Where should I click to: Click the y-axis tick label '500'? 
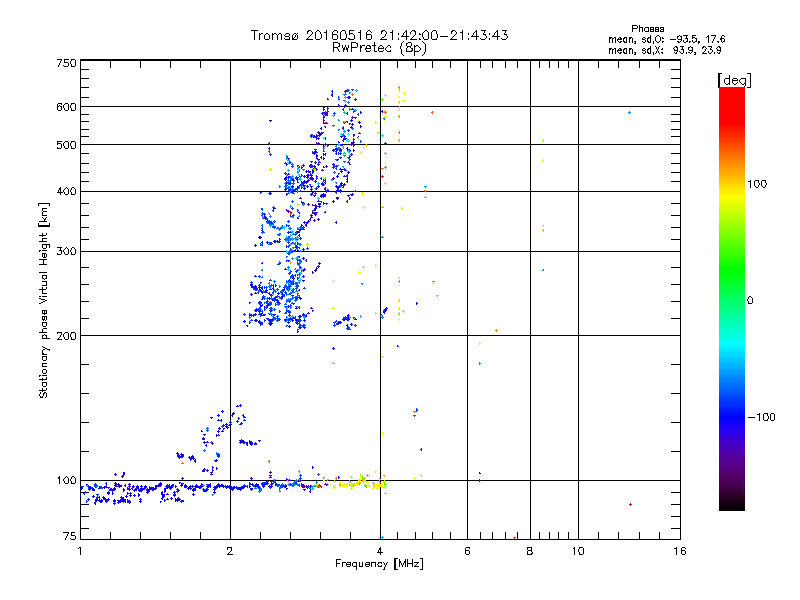67,145
